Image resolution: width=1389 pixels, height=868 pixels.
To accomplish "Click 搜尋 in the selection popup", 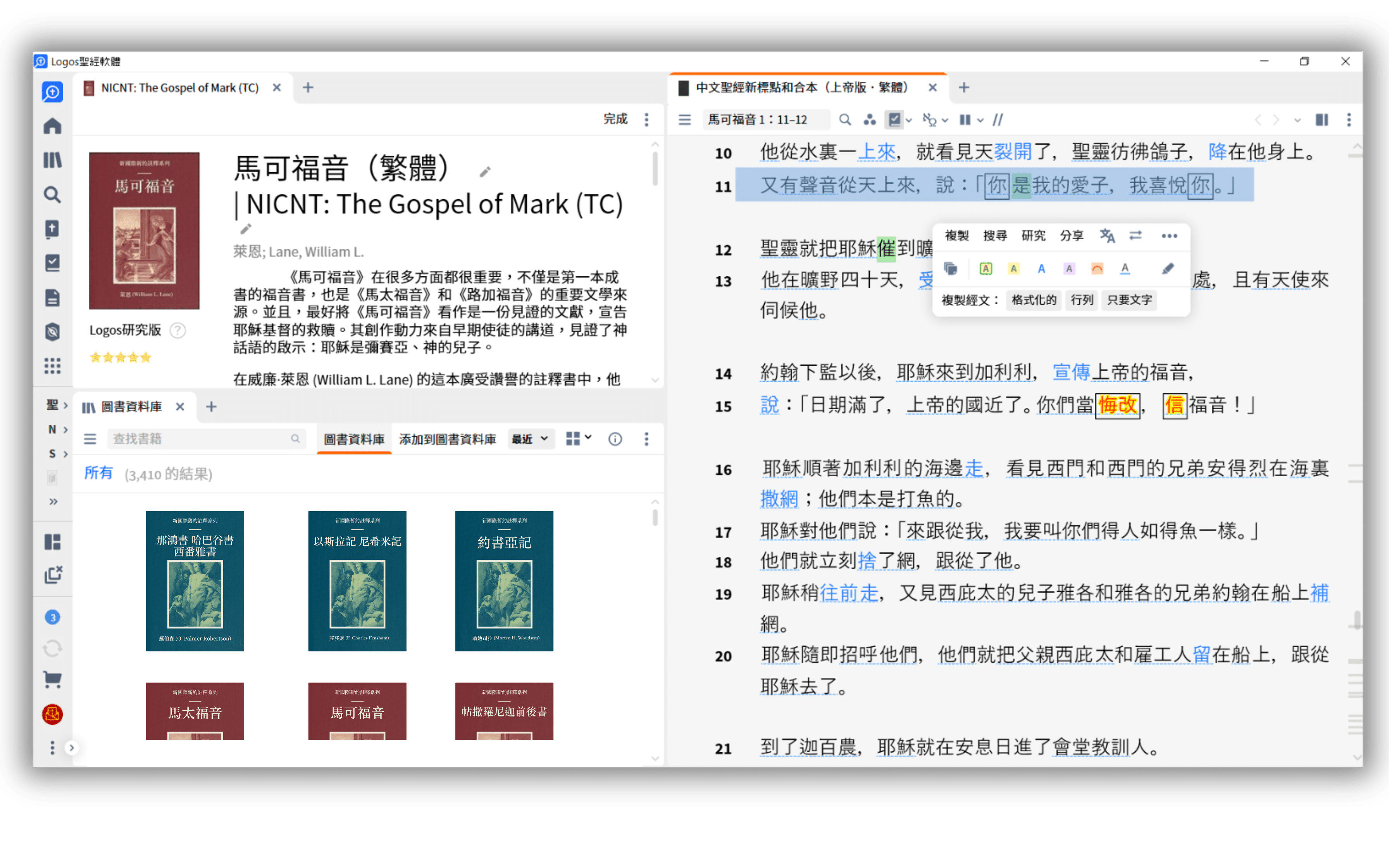I will pyautogui.click(x=995, y=235).
